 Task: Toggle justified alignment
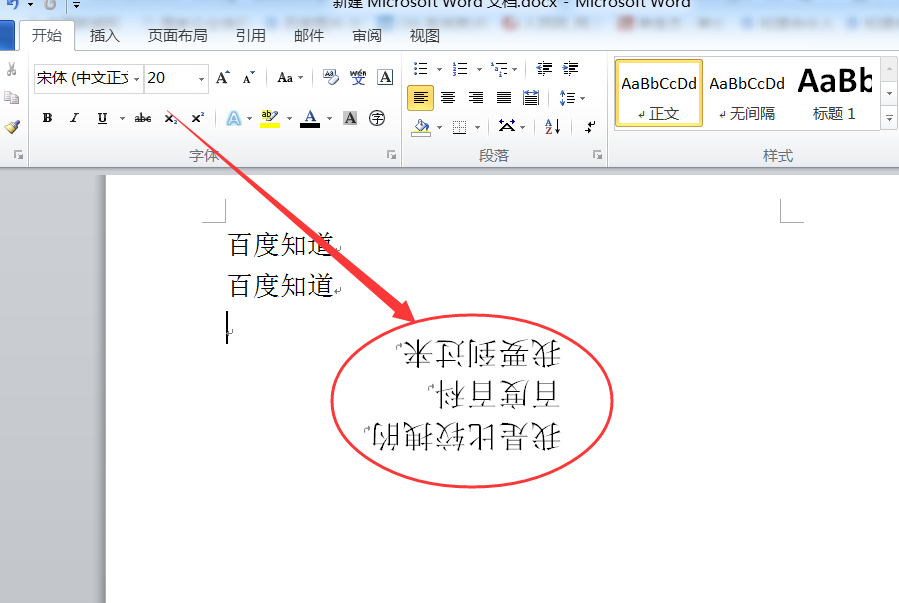click(505, 98)
